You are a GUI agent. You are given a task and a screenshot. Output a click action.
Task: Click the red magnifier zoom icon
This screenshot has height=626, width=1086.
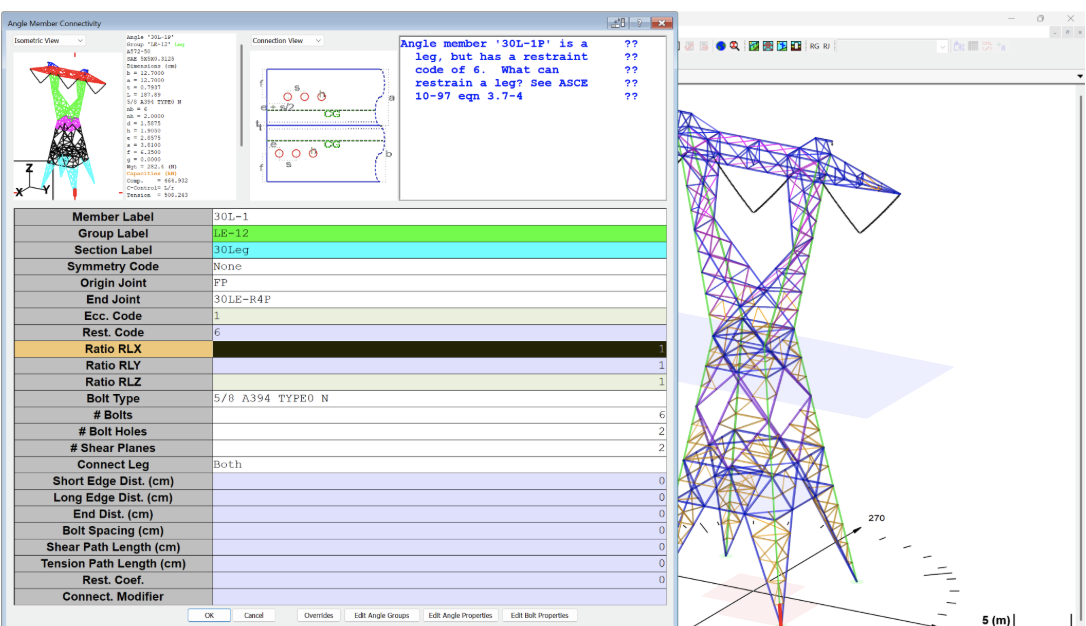pos(735,46)
